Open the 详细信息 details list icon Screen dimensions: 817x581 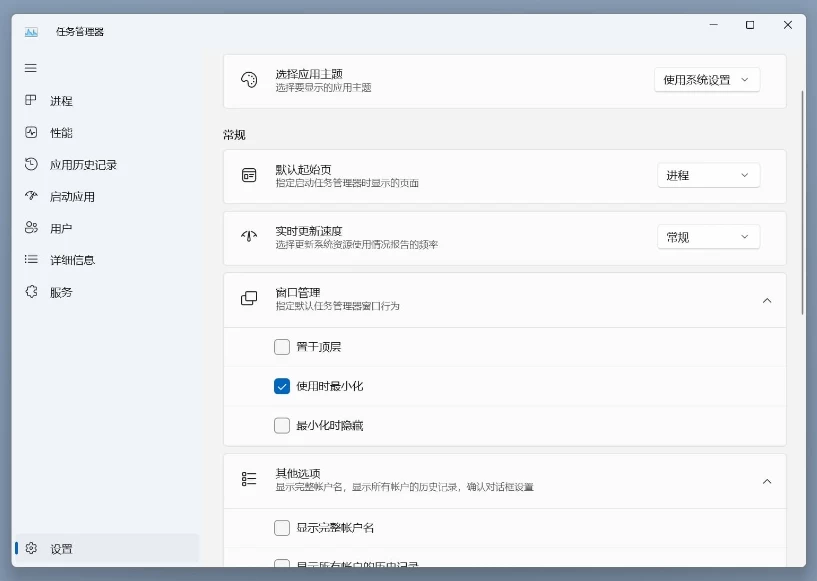pyautogui.click(x=31, y=261)
